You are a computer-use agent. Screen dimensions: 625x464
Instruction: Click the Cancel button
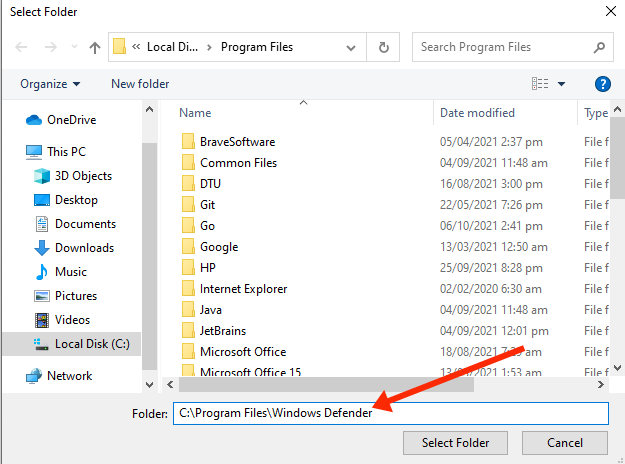coord(565,443)
